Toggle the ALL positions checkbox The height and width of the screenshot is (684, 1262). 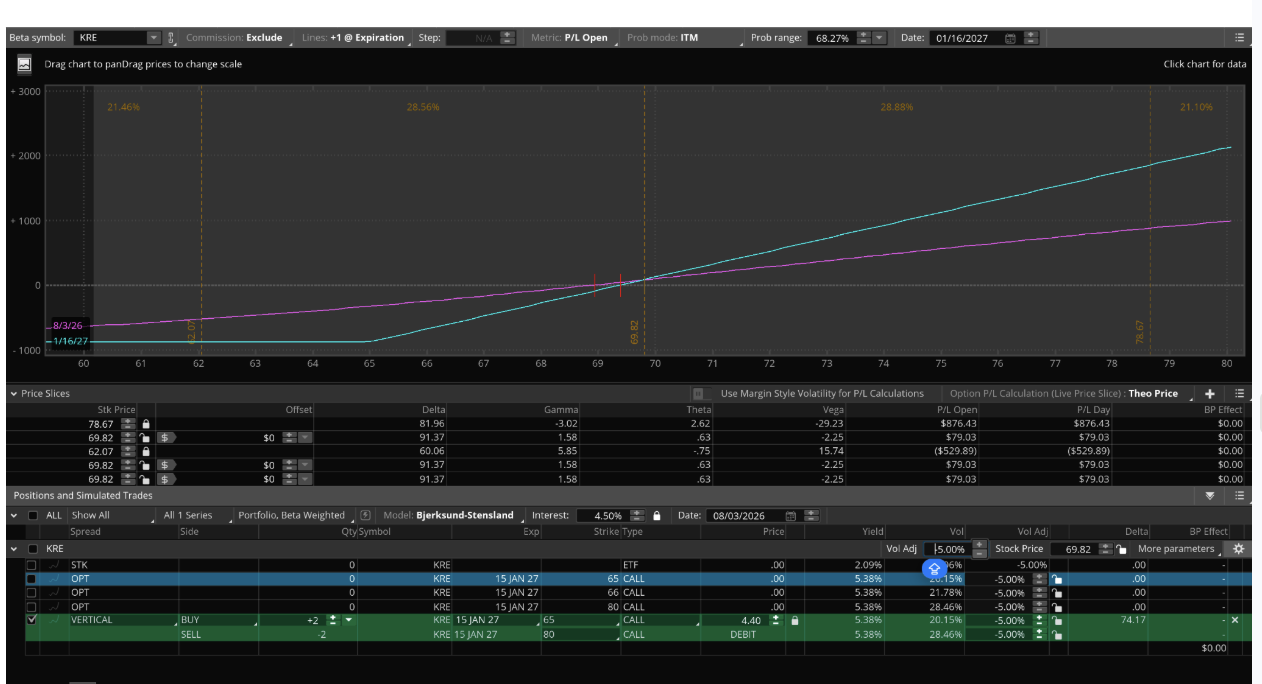[x=33, y=515]
